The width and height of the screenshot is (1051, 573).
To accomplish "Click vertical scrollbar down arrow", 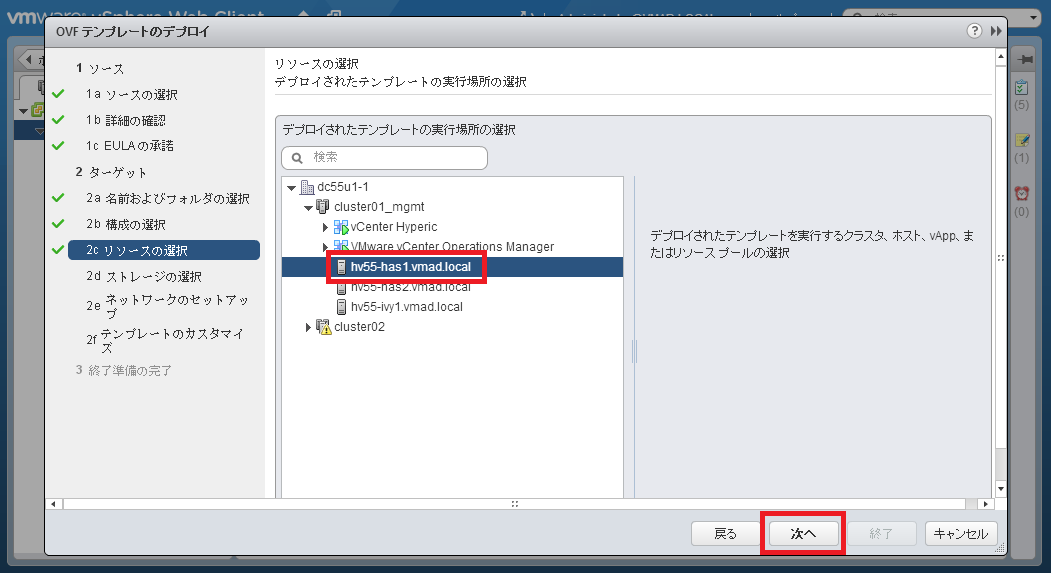I will tap(1001, 489).
